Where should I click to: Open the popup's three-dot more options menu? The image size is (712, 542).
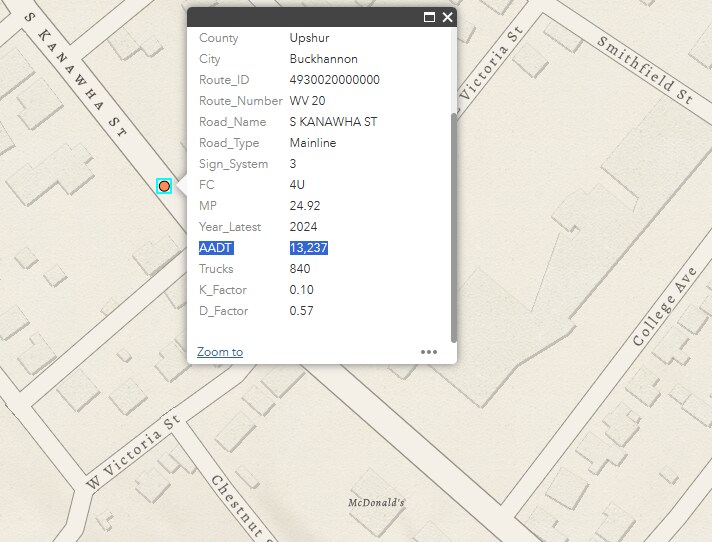pos(429,352)
